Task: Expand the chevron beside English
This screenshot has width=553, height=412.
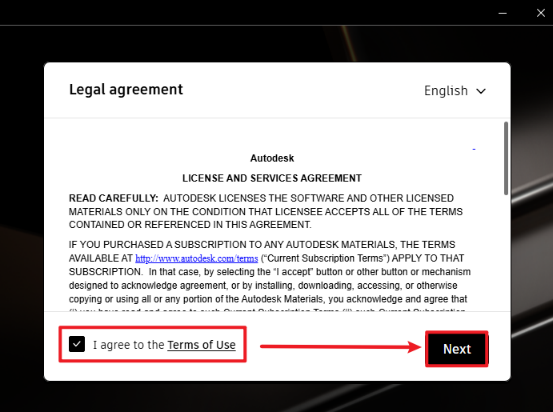Action: click(481, 91)
